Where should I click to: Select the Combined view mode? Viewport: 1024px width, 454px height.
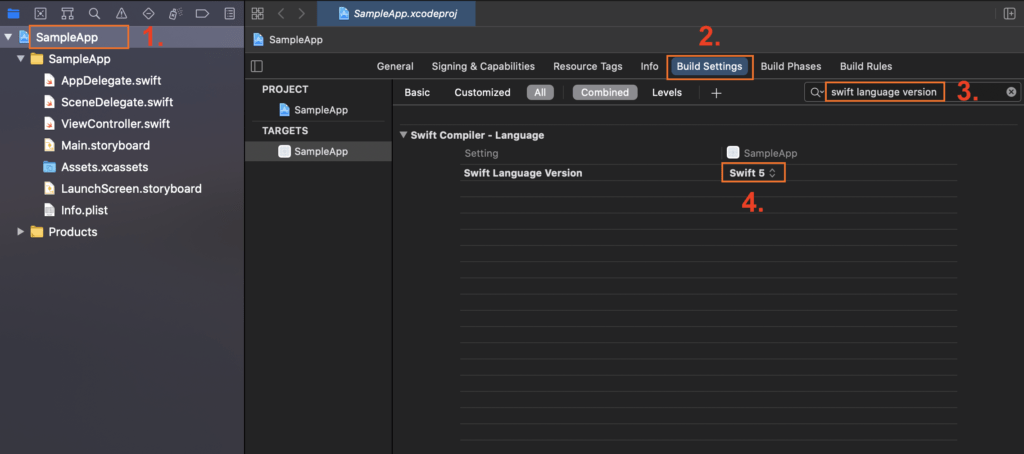tap(605, 93)
